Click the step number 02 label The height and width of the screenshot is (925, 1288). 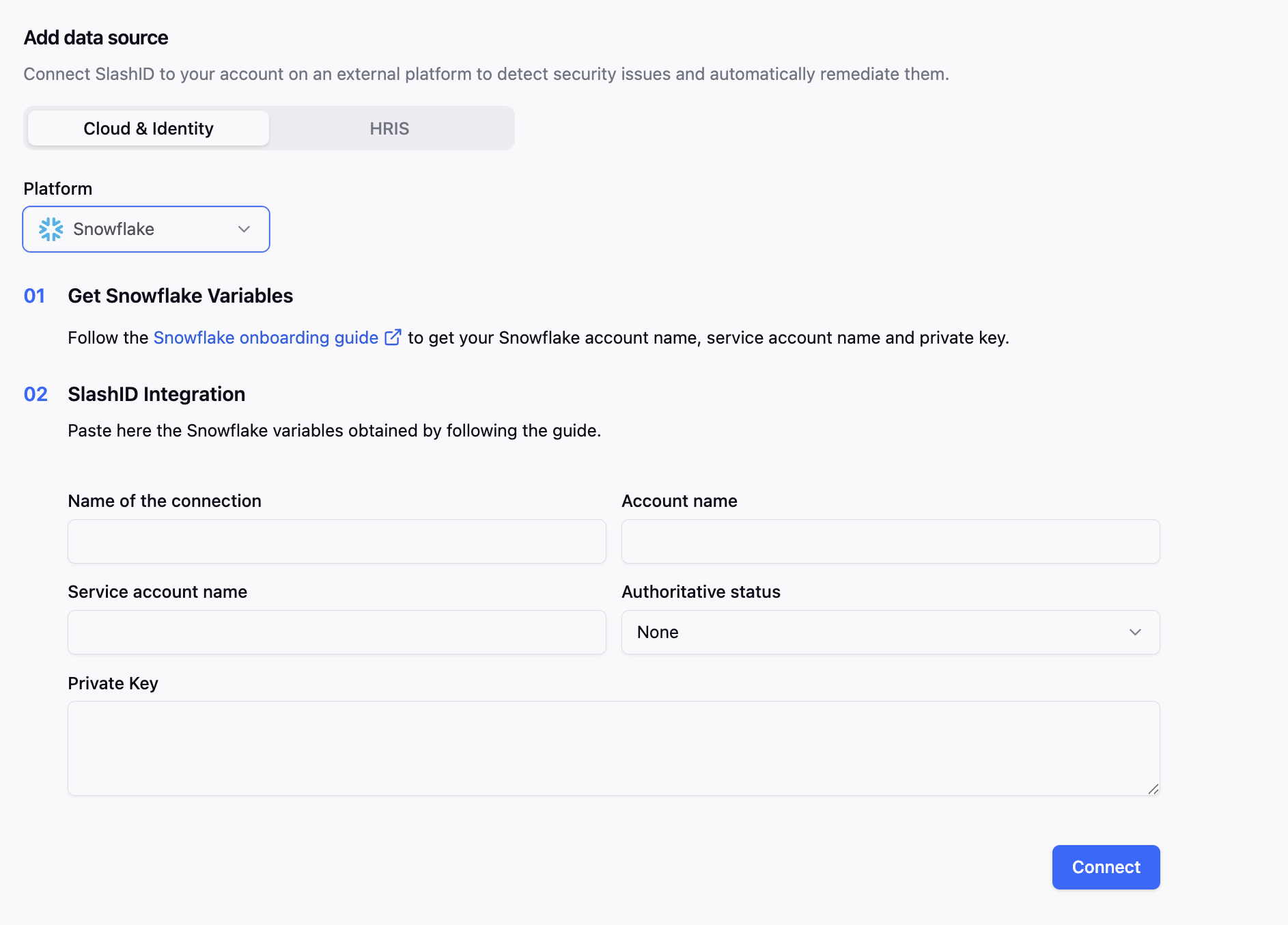click(35, 394)
